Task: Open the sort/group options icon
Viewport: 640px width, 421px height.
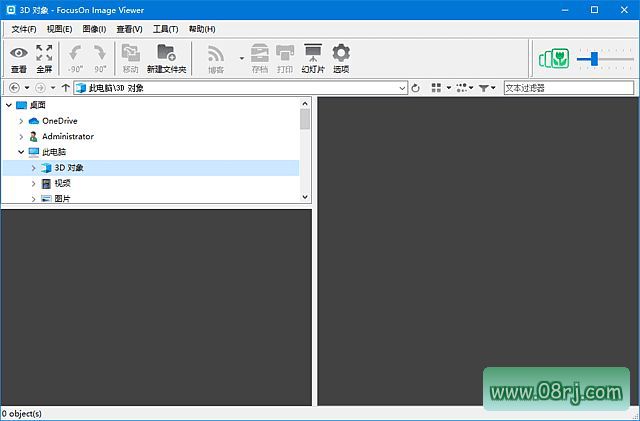Action: (464, 88)
